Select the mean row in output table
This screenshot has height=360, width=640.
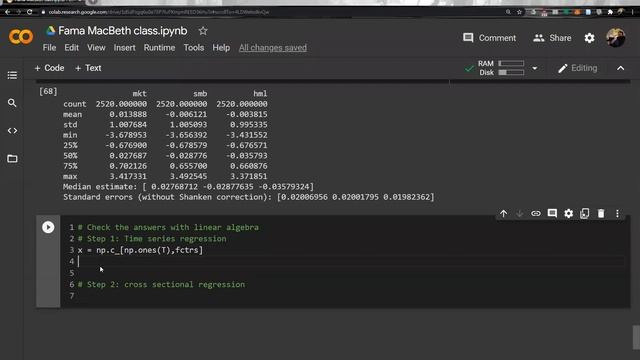point(165,114)
